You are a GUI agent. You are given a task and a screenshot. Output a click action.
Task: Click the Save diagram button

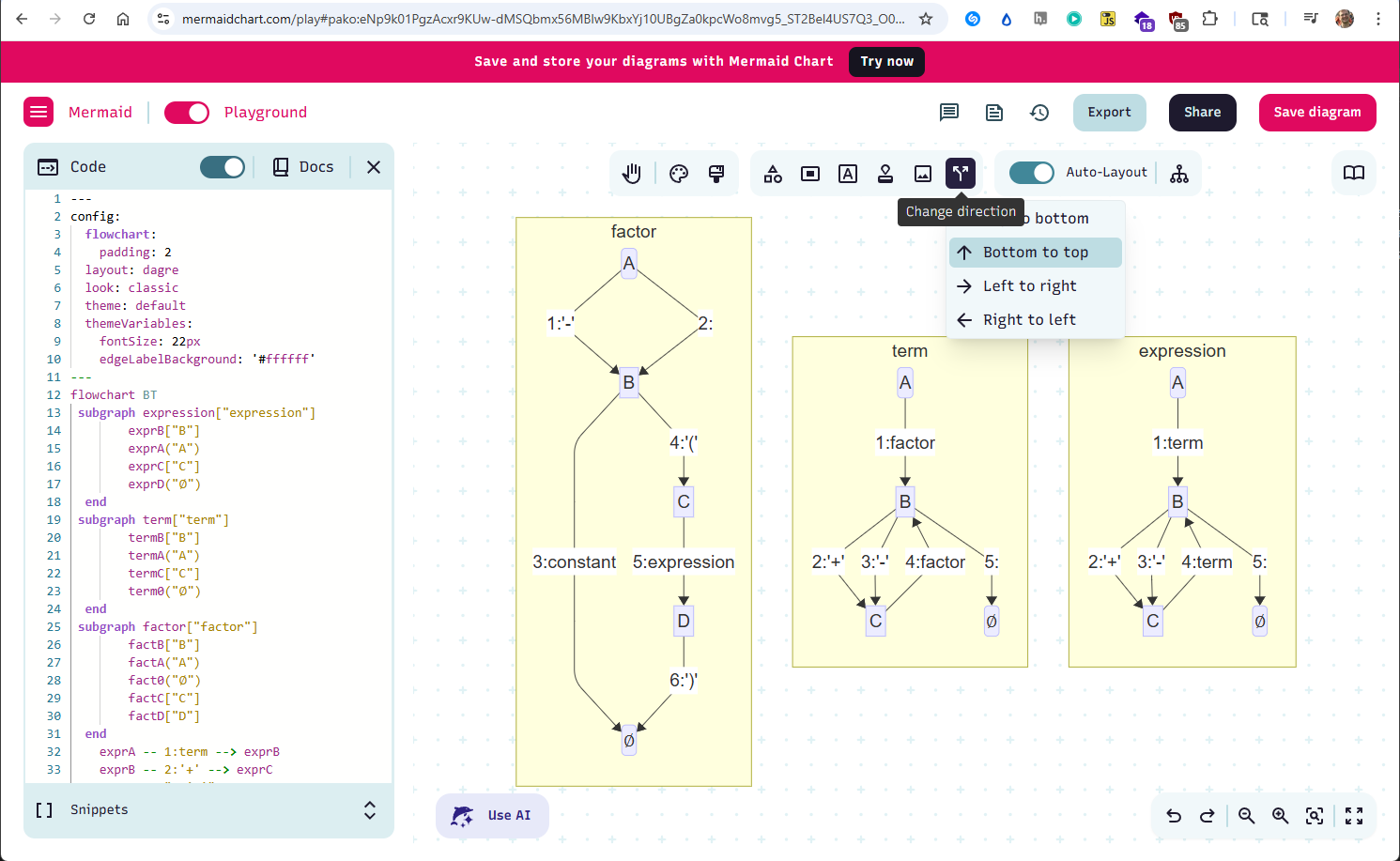click(x=1317, y=112)
